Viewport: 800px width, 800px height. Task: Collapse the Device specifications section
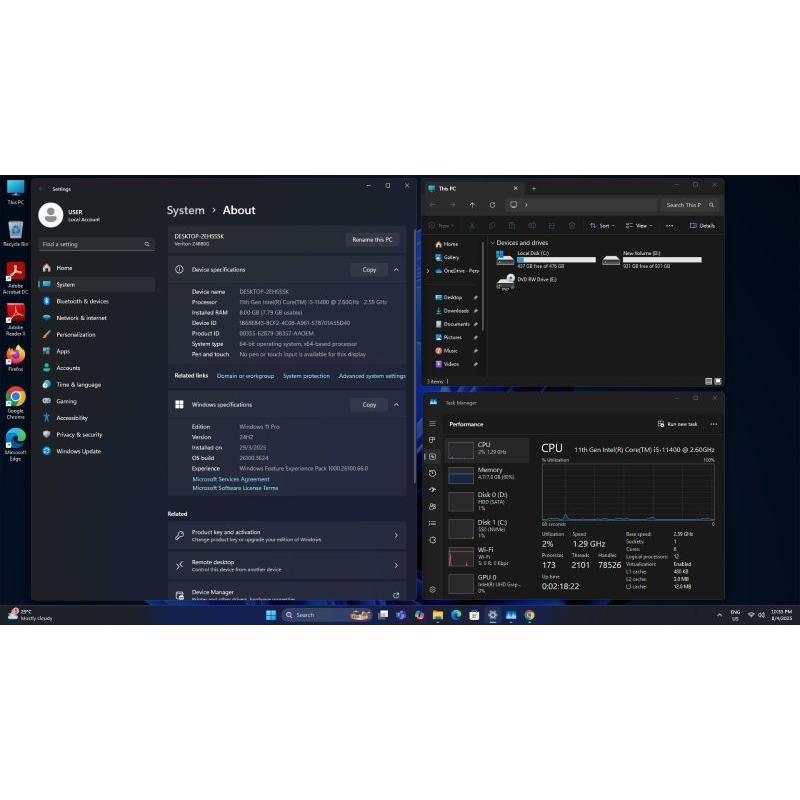(x=396, y=269)
